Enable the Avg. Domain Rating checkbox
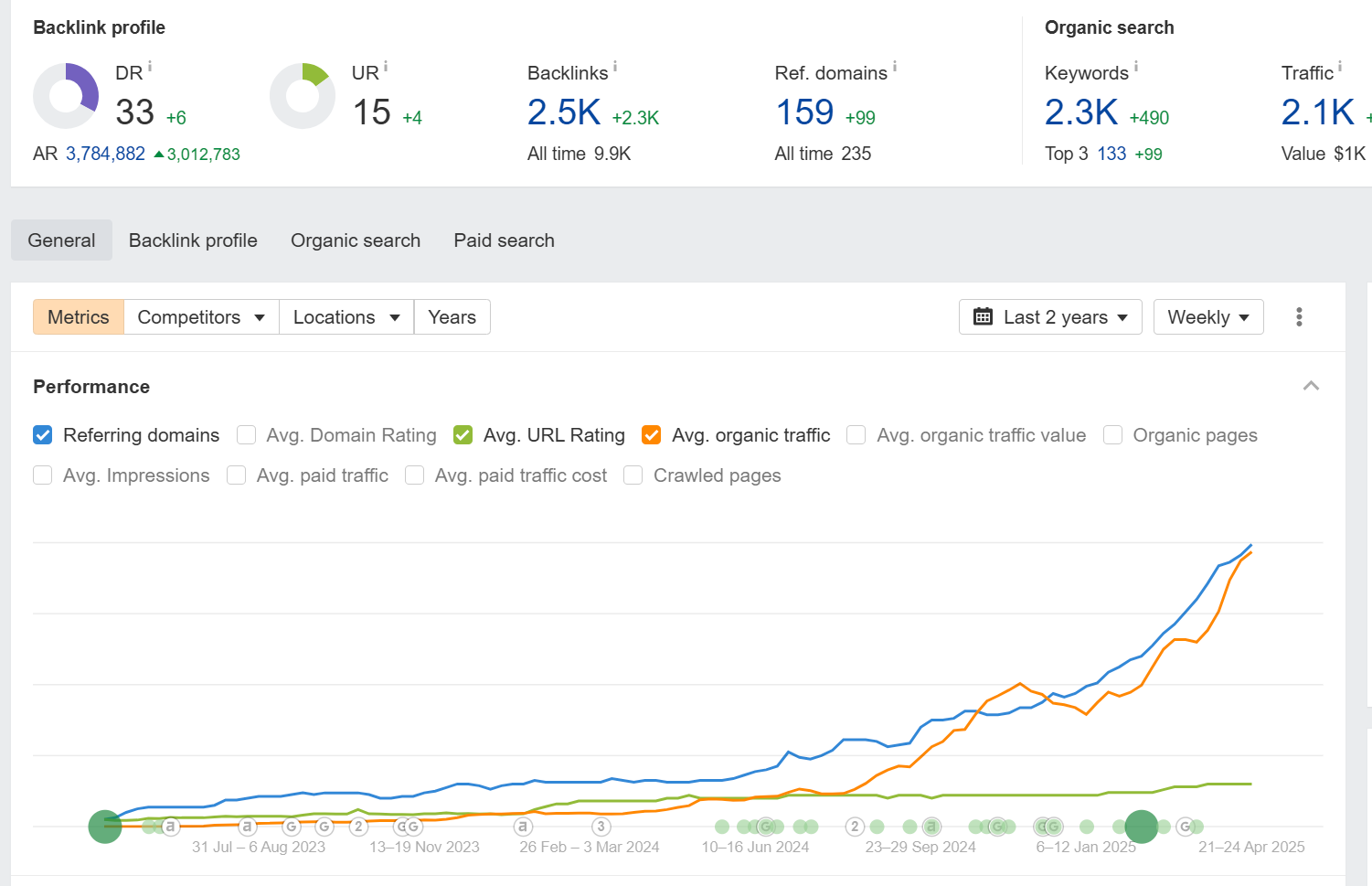This screenshot has width=1372, height=886. (246, 435)
